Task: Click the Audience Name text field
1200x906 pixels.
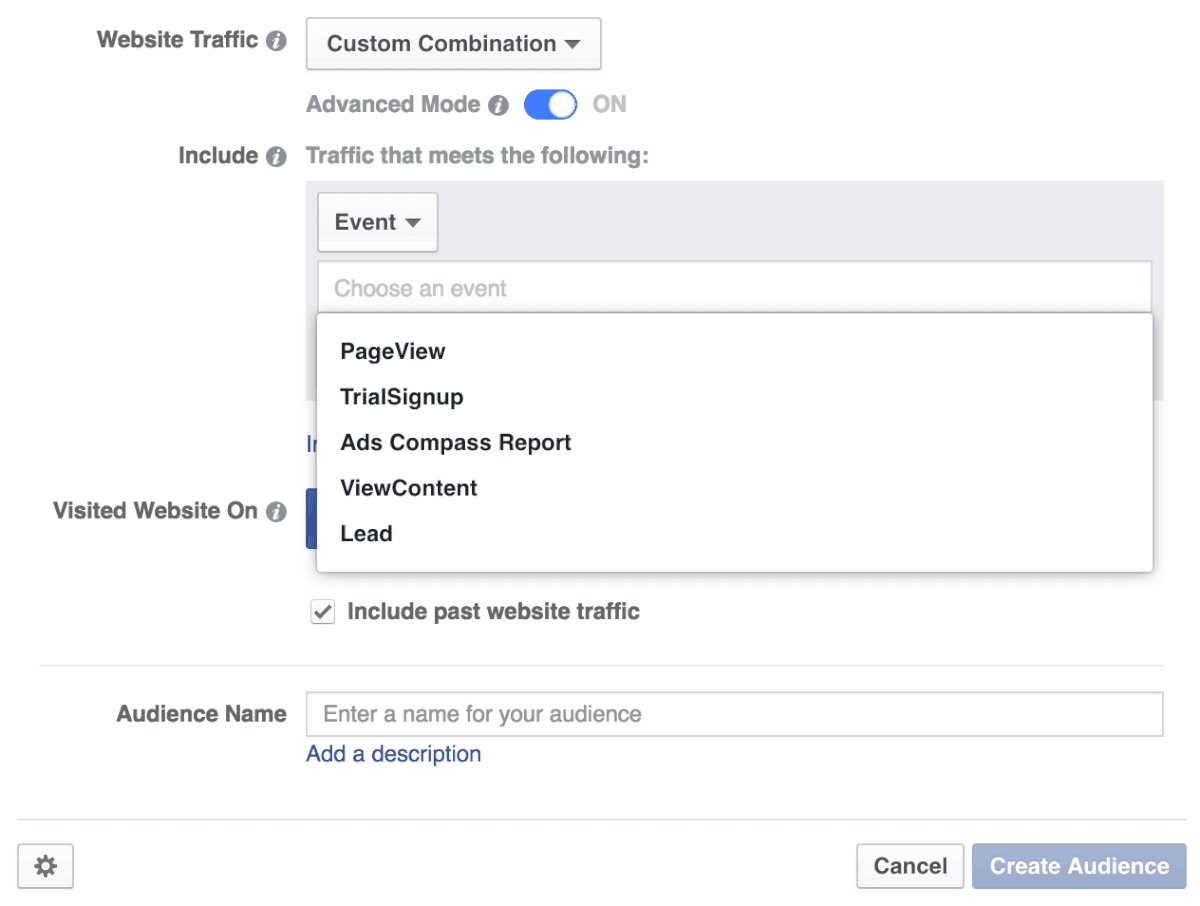Action: [x=734, y=714]
